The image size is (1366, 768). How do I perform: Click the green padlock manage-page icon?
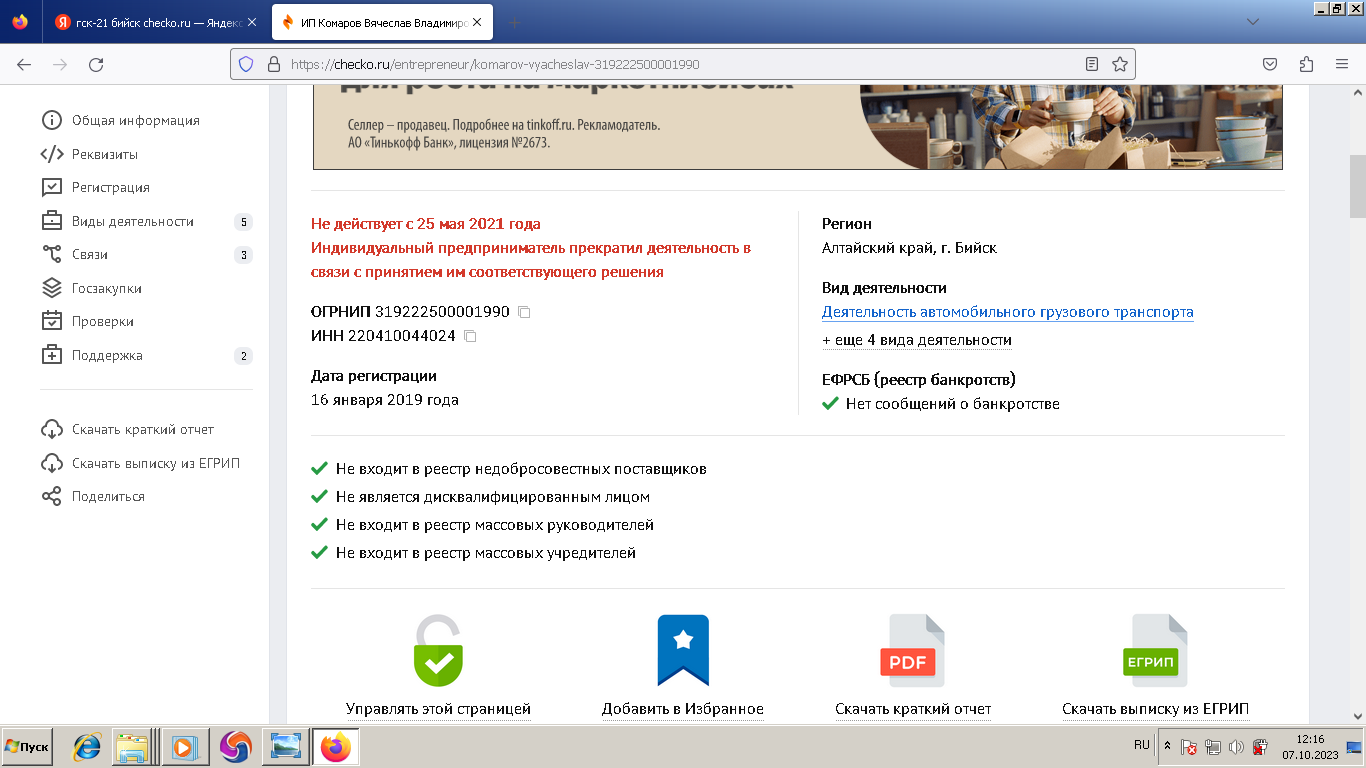pyautogui.click(x=438, y=651)
